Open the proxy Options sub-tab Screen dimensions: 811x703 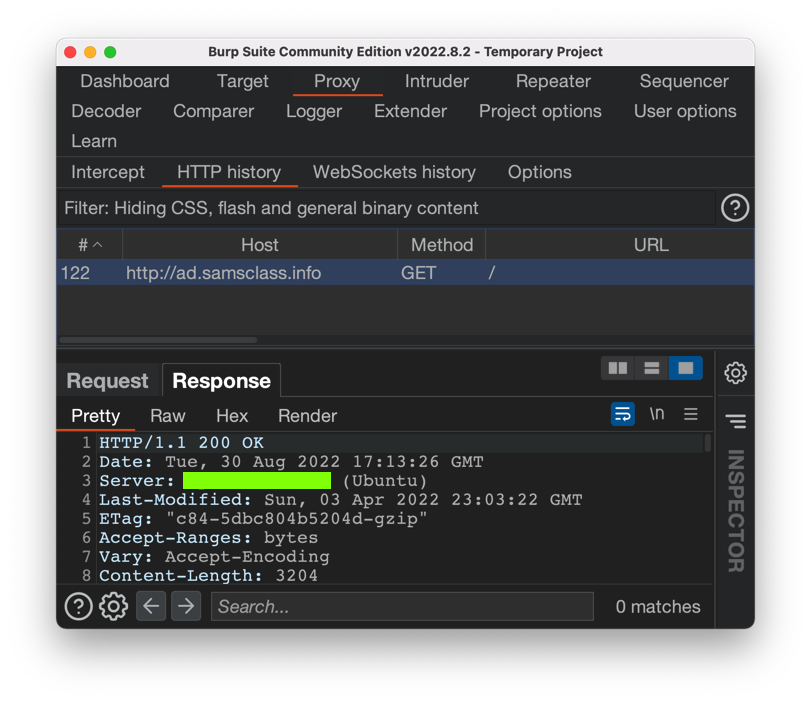(x=539, y=172)
